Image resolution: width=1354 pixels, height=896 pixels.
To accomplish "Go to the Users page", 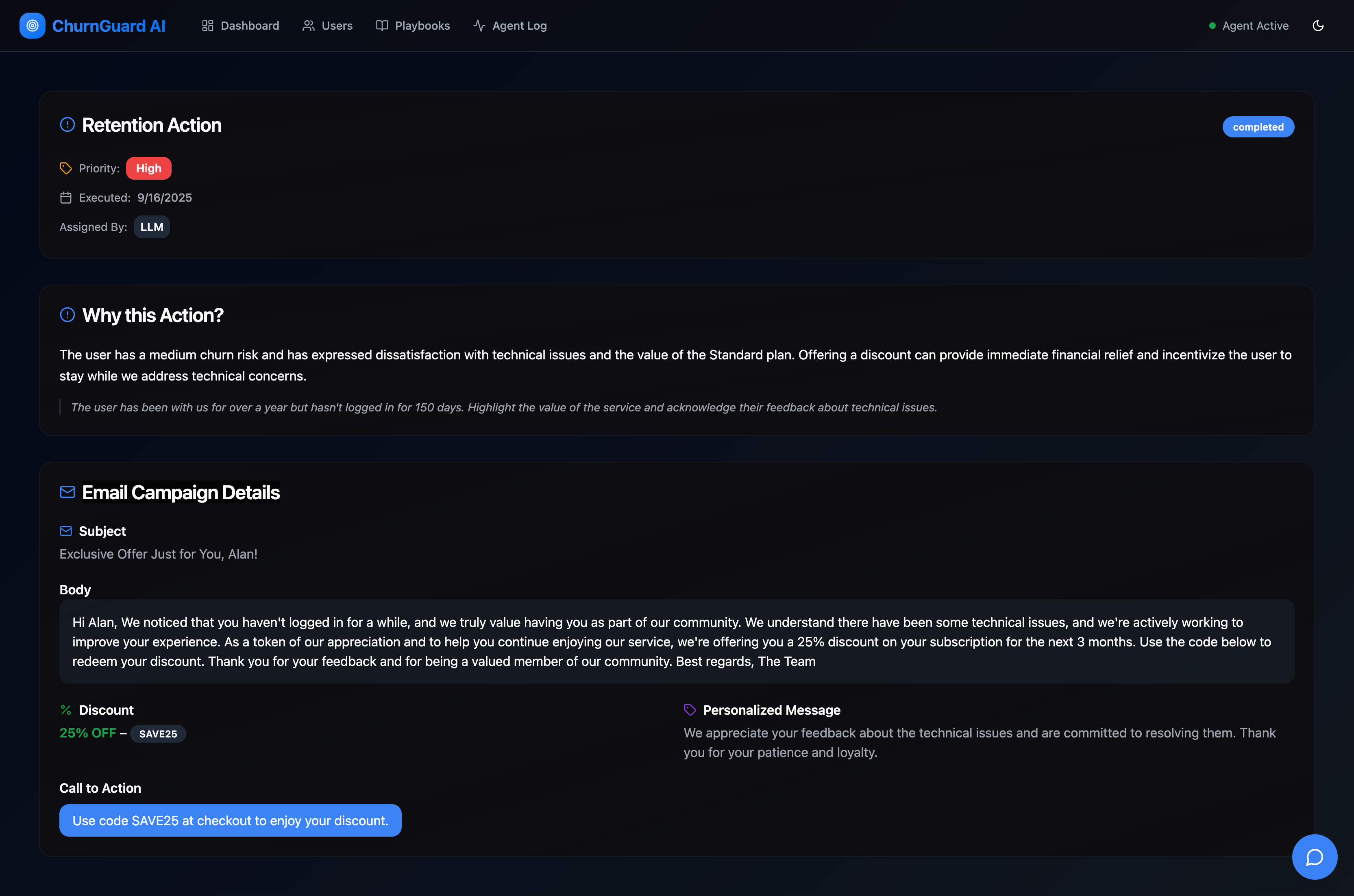I will 327,26.
